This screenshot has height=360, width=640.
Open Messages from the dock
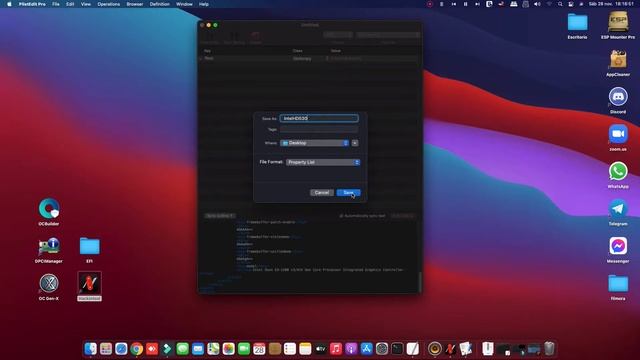tap(182, 349)
